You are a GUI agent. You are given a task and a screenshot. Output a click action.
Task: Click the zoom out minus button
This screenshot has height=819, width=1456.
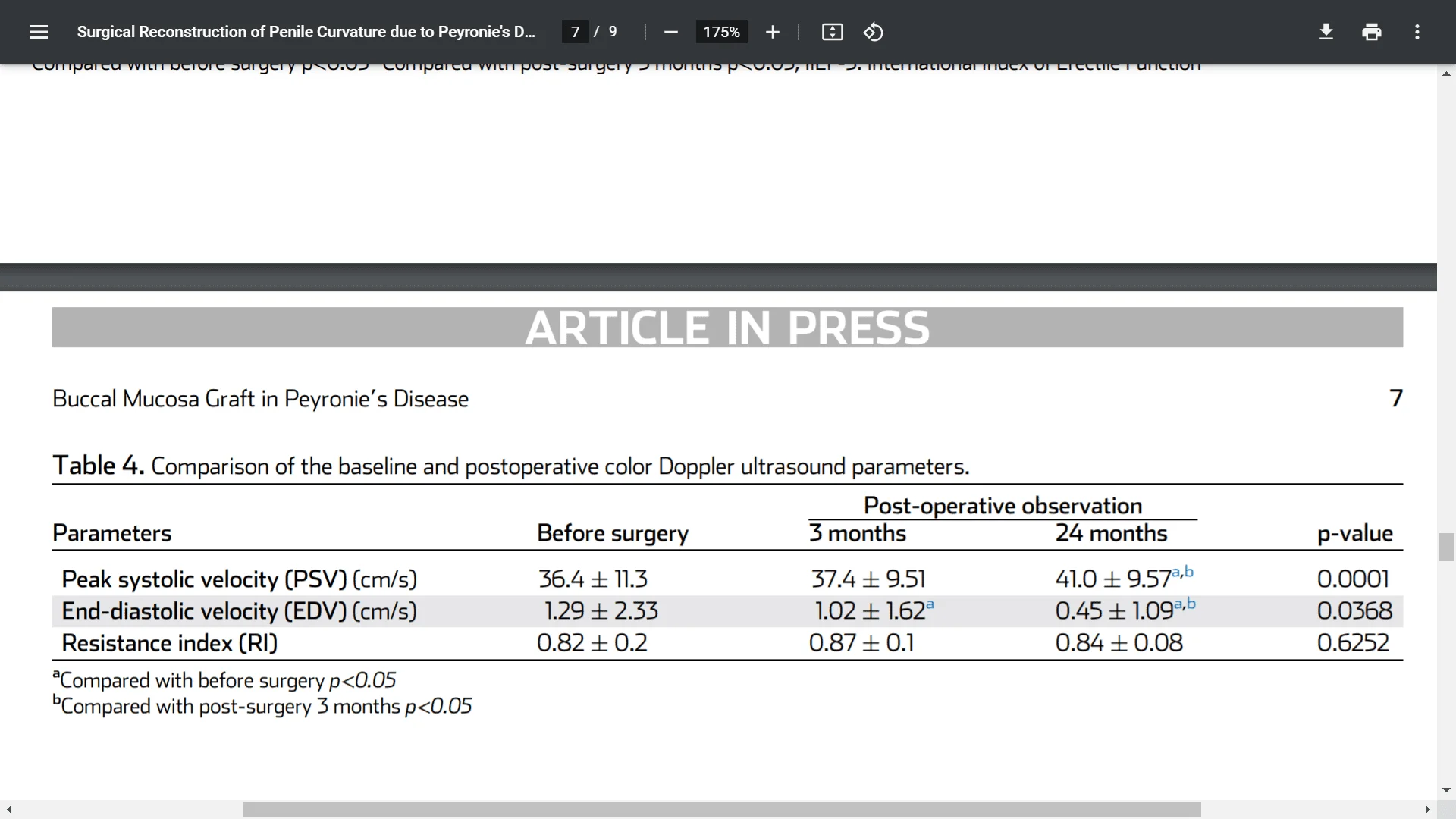pos(670,32)
